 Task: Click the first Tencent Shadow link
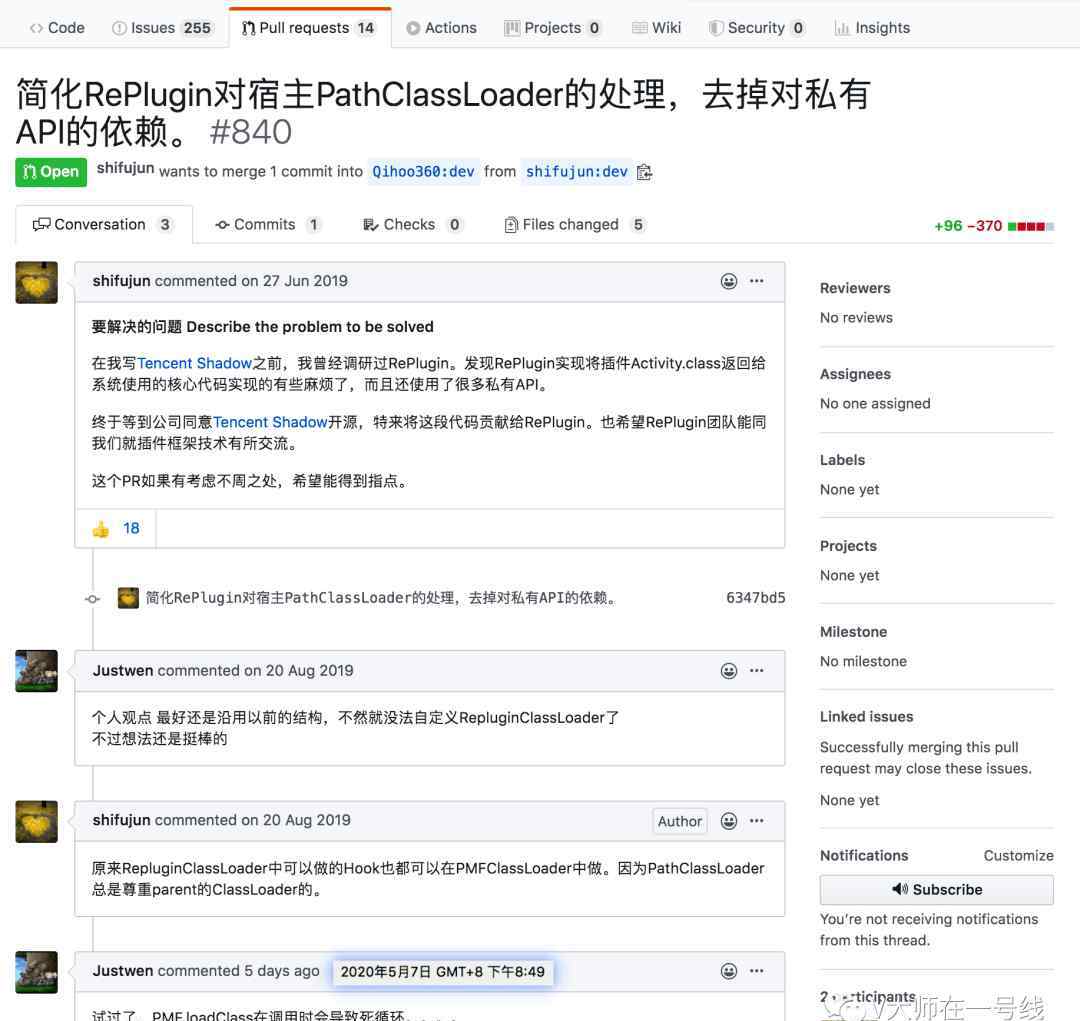click(194, 363)
